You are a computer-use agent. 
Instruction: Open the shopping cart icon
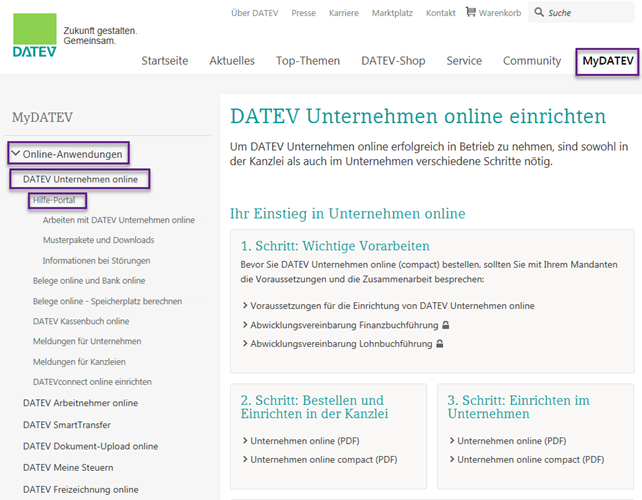[x=471, y=12]
